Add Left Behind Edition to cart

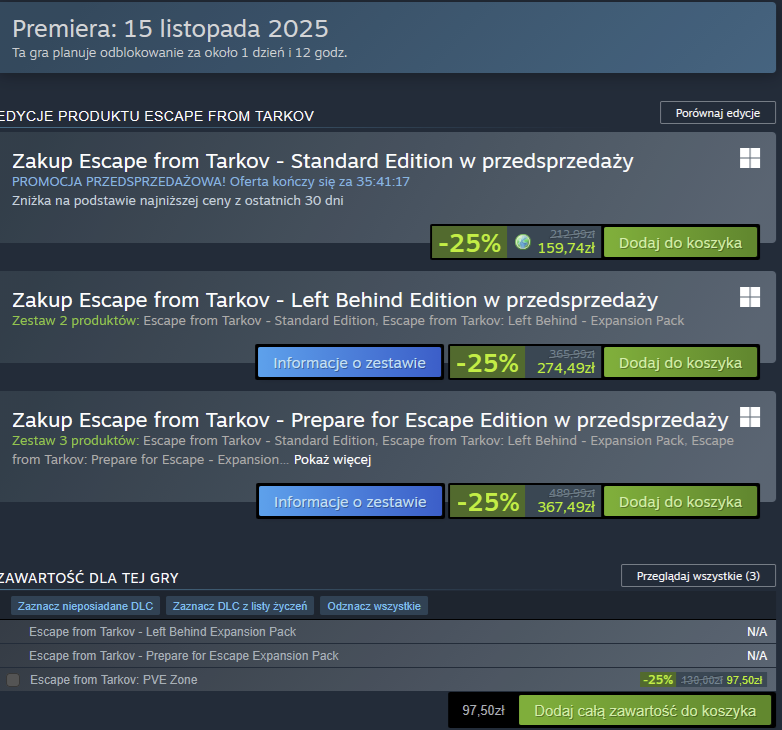pos(680,362)
